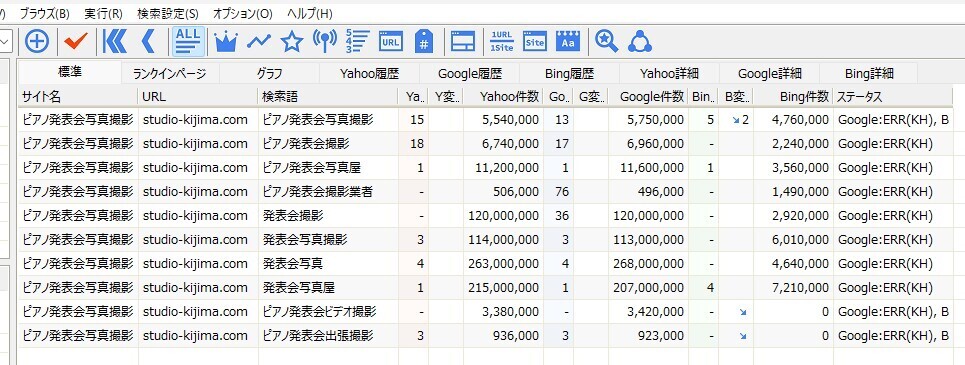This screenshot has height=365, width=965.
Task: Switch to the ランクインページ tab
Action: 169,74
